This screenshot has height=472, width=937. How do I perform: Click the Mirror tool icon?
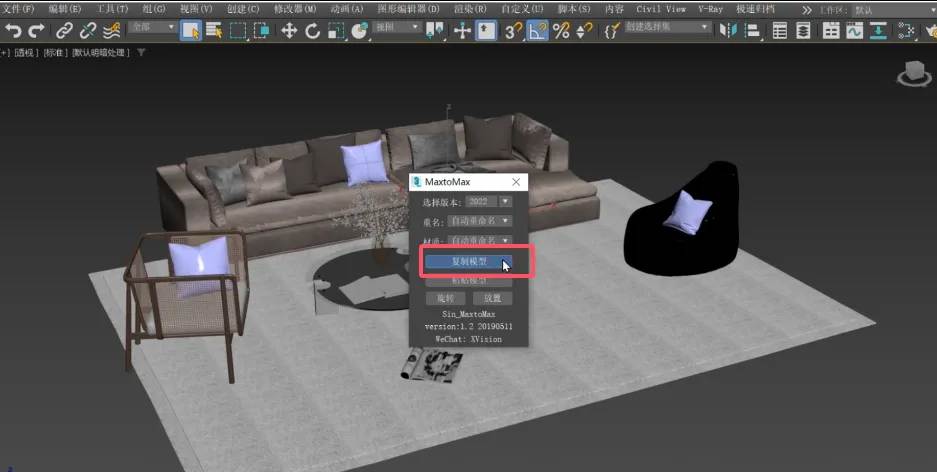tap(728, 30)
